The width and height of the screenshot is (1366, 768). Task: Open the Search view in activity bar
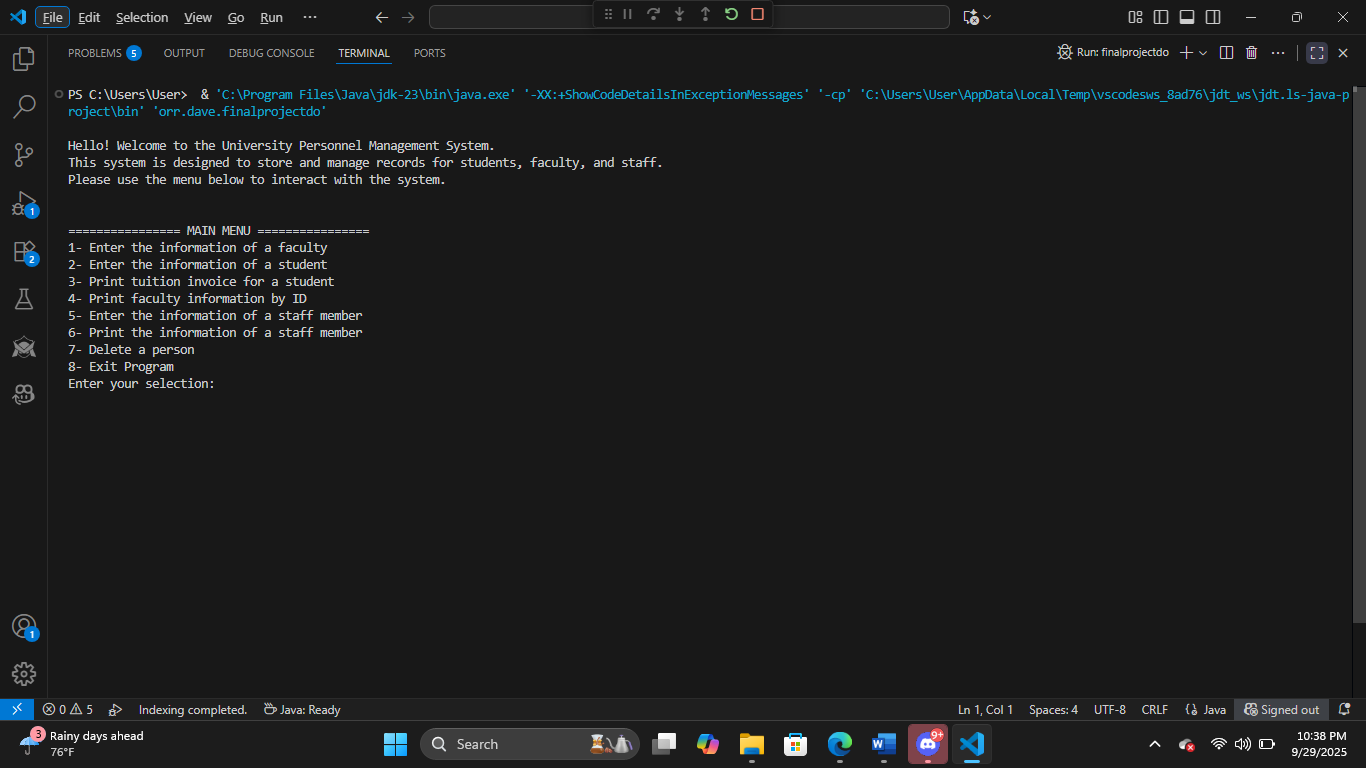point(24,107)
